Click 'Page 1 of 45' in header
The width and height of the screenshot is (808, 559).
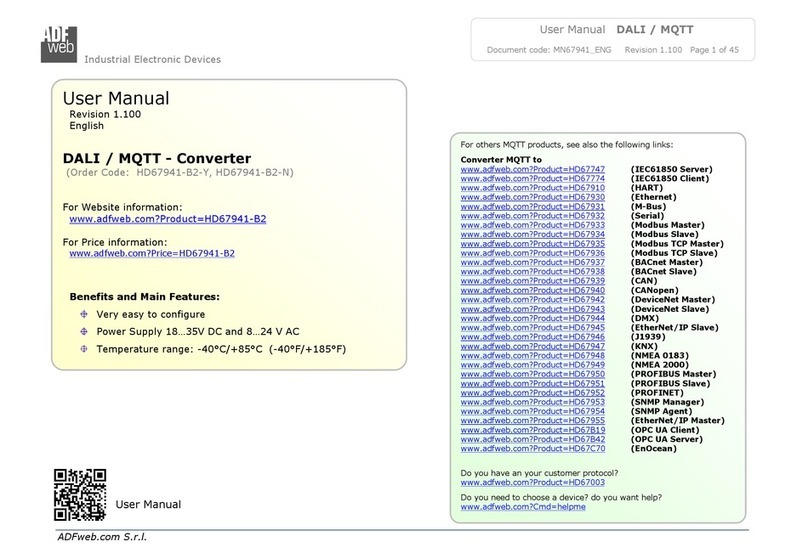point(714,50)
